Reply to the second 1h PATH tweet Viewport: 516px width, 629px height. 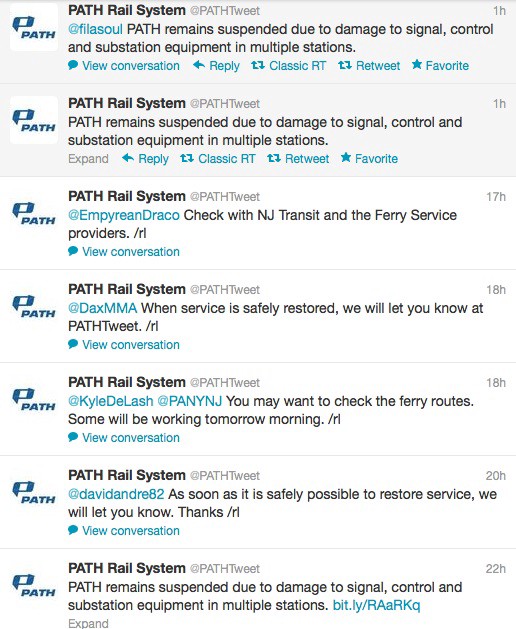145,158
